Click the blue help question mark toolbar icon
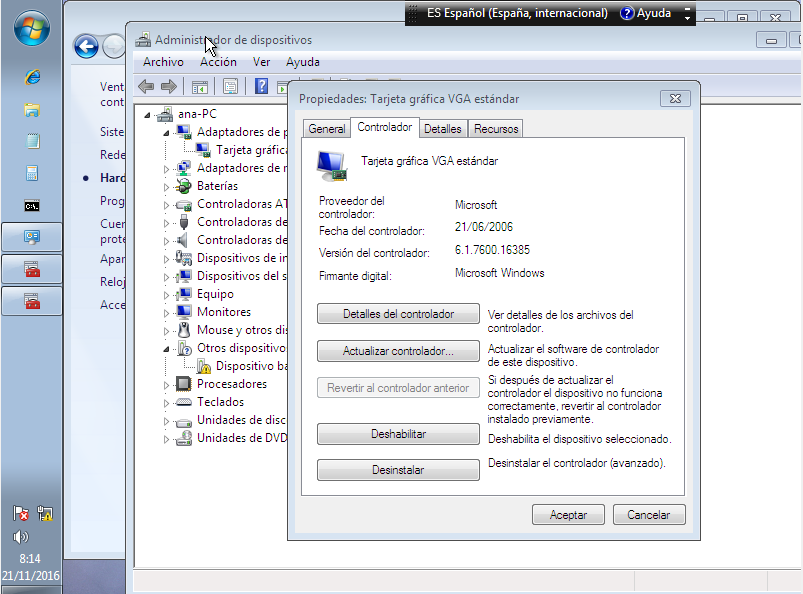Image resolution: width=803 pixels, height=594 pixels. click(x=261, y=86)
